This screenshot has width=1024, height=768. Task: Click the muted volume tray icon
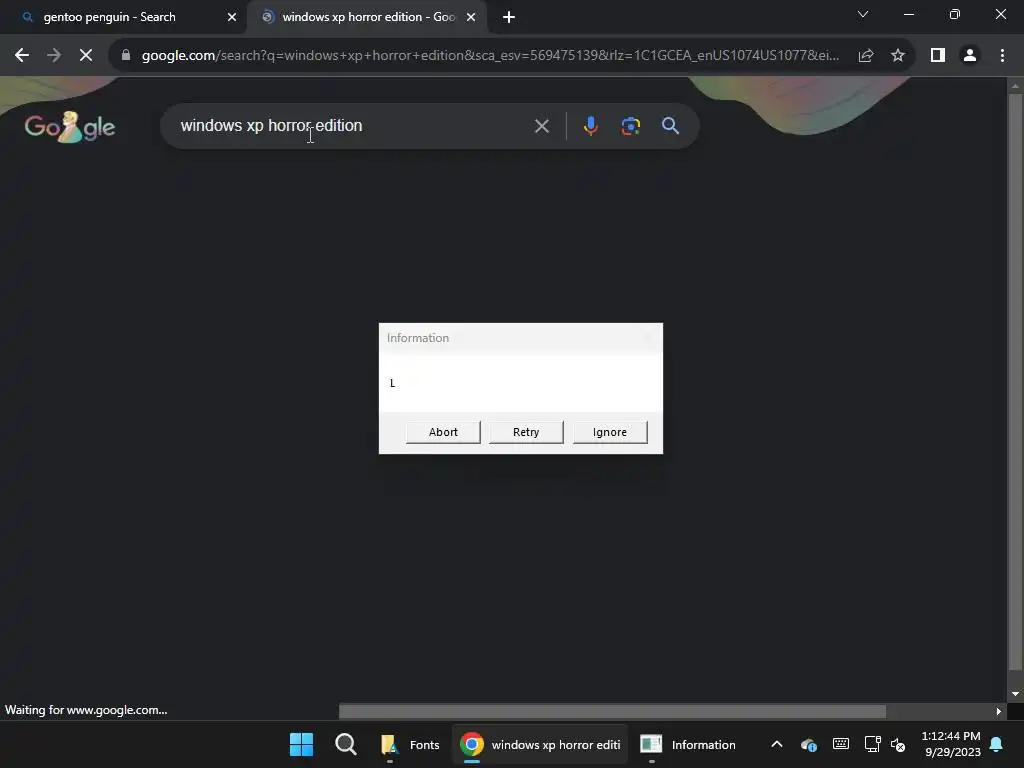[899, 744]
